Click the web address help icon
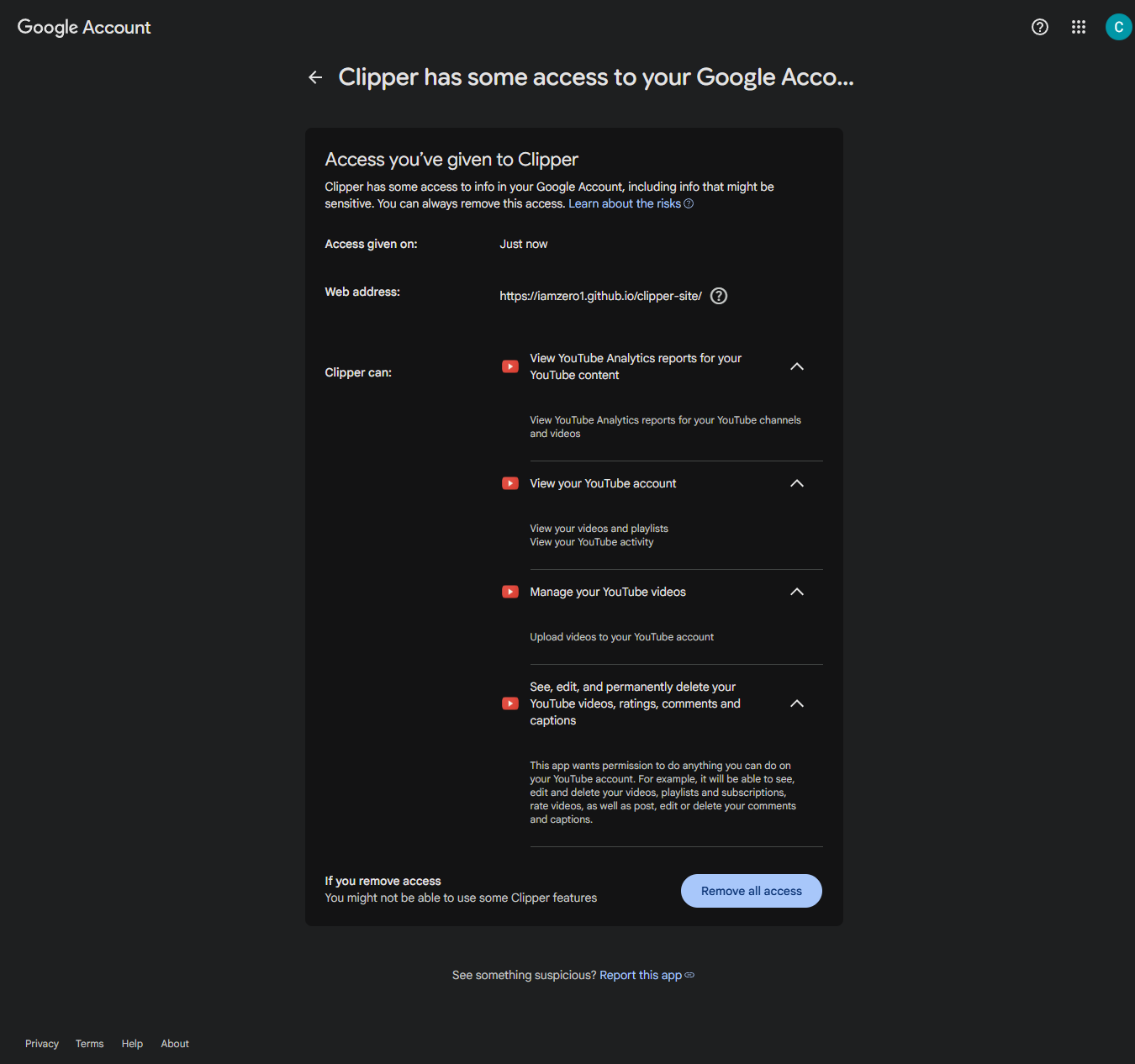Viewport: 1135px width, 1064px height. [x=719, y=296]
